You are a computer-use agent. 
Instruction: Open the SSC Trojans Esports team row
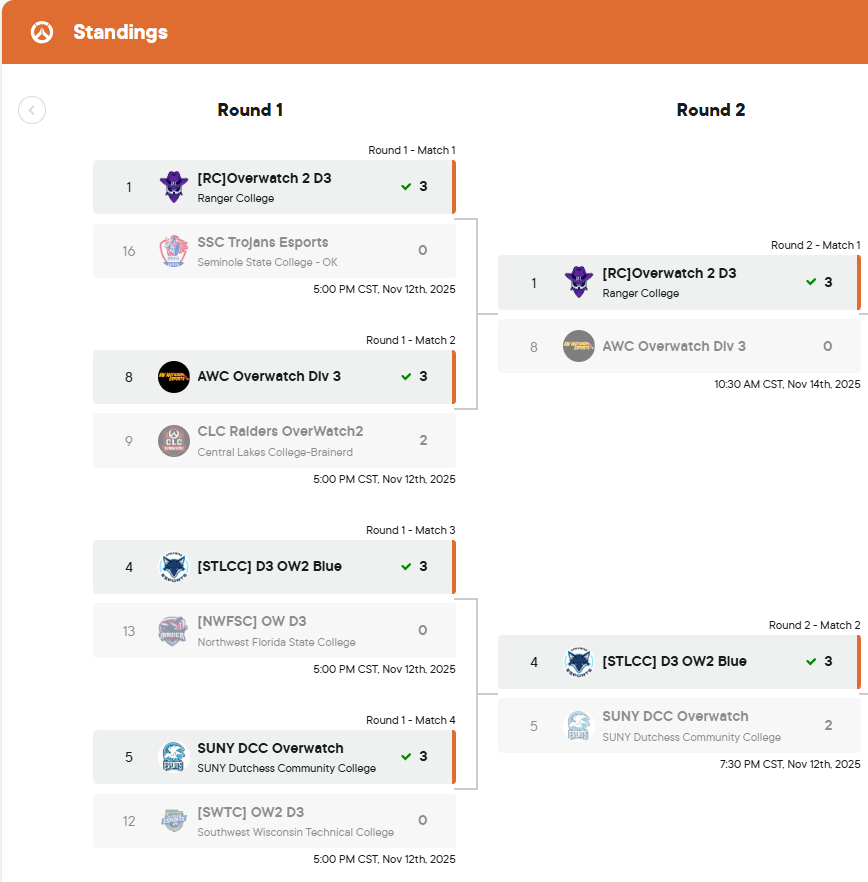[275, 251]
